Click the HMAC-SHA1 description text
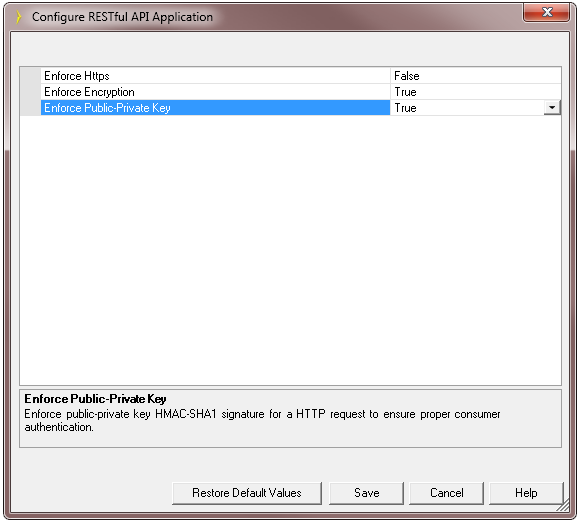The height and width of the screenshot is (522, 578). tap(185, 414)
